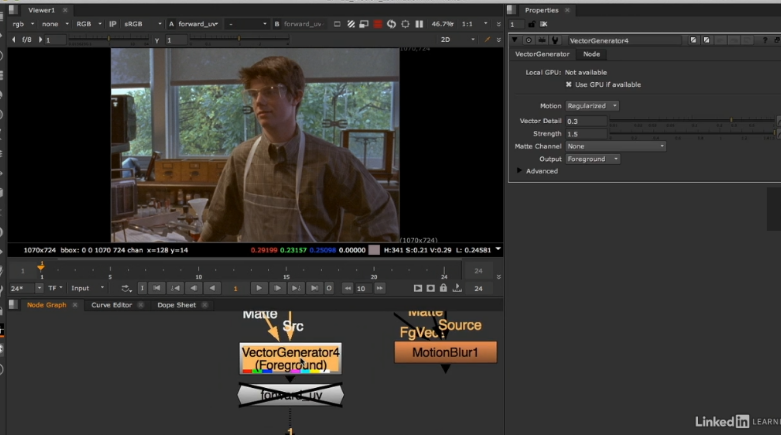Open help with the question mark icon
This screenshot has width=781, height=435.
tap(765, 40)
